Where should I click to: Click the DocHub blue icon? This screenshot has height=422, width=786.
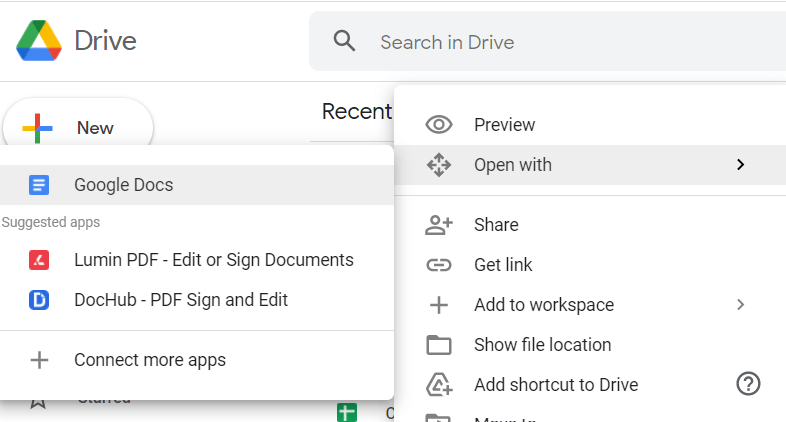point(39,300)
